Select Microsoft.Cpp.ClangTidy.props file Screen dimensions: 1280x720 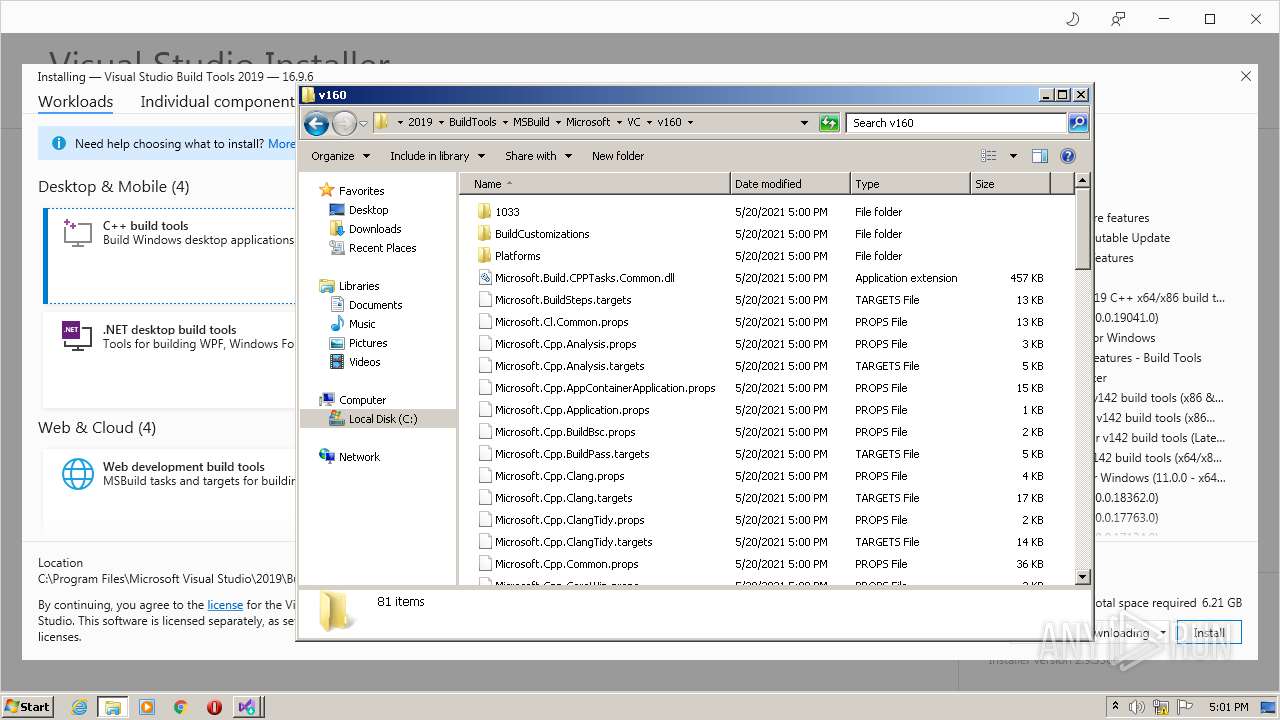tap(569, 520)
